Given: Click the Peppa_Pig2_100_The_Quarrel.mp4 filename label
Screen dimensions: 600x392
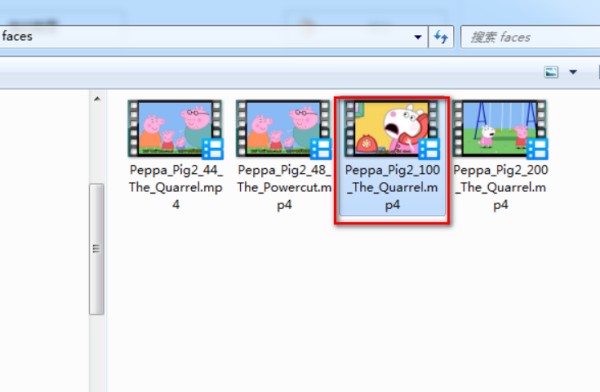Looking at the screenshot, I should tap(392, 187).
